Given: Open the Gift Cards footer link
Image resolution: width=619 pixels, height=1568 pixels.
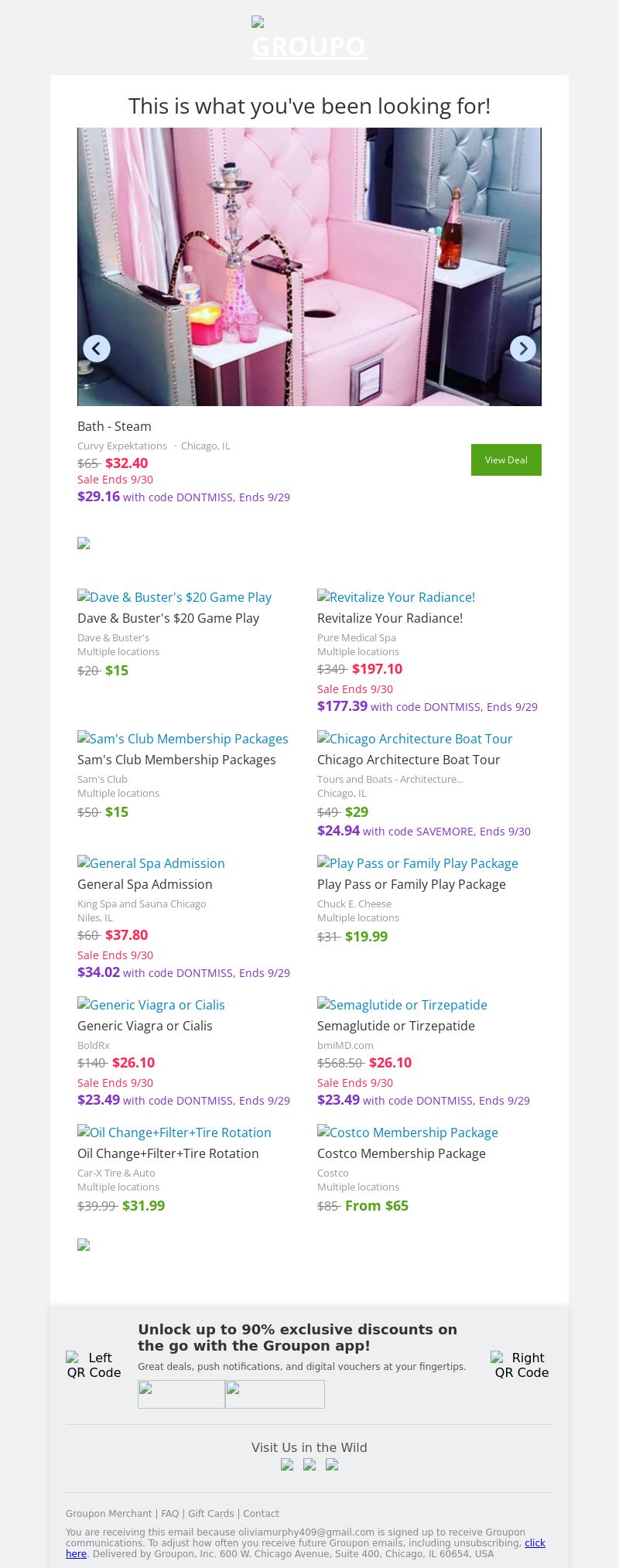Looking at the screenshot, I should point(210,1514).
